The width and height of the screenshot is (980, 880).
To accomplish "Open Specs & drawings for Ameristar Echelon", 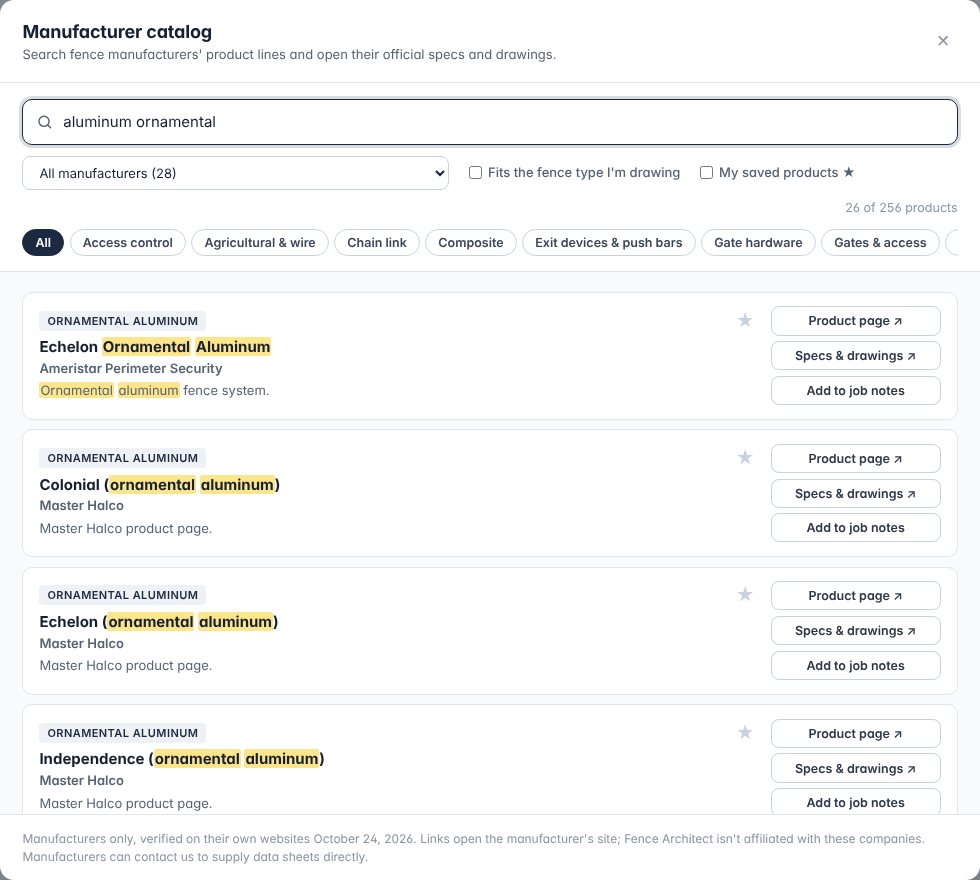I will [856, 356].
